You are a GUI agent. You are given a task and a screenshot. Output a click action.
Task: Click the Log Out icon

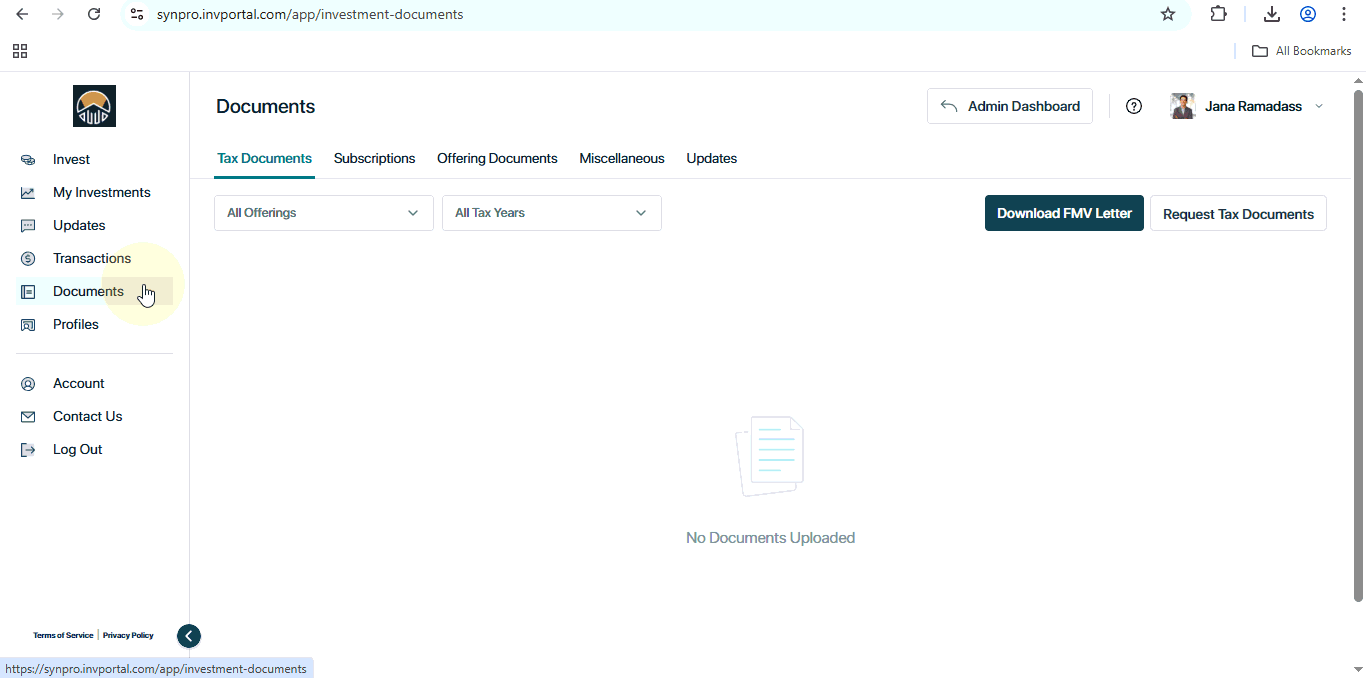pos(28,450)
